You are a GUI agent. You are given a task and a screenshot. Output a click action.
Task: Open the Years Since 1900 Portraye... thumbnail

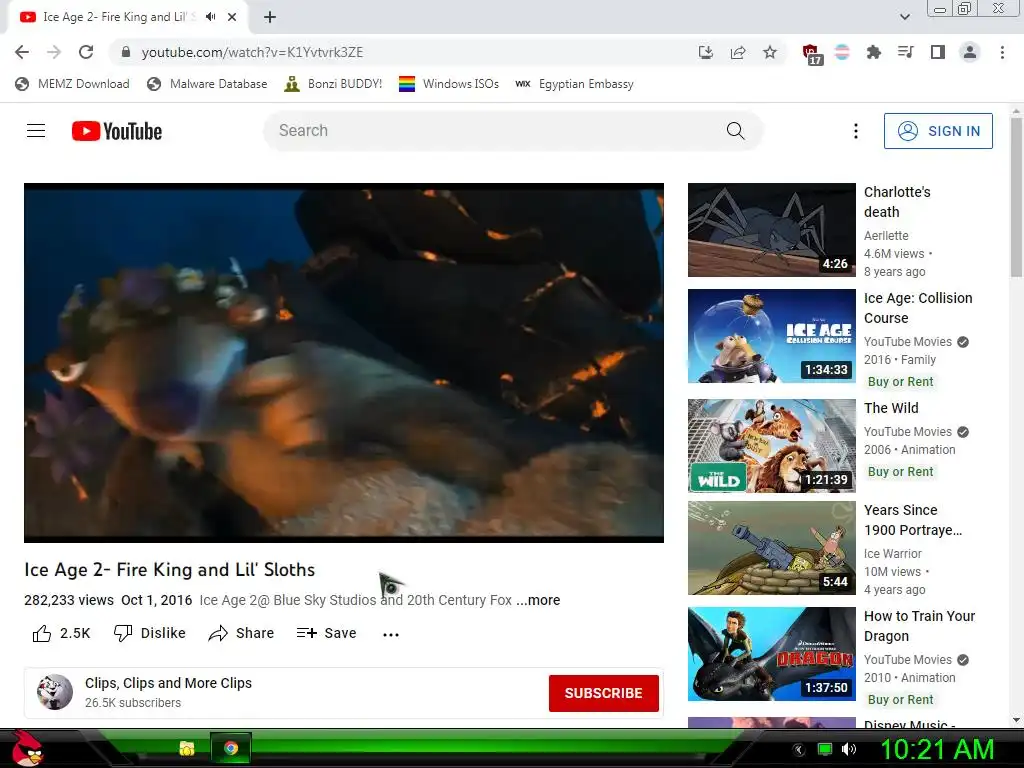(x=771, y=548)
